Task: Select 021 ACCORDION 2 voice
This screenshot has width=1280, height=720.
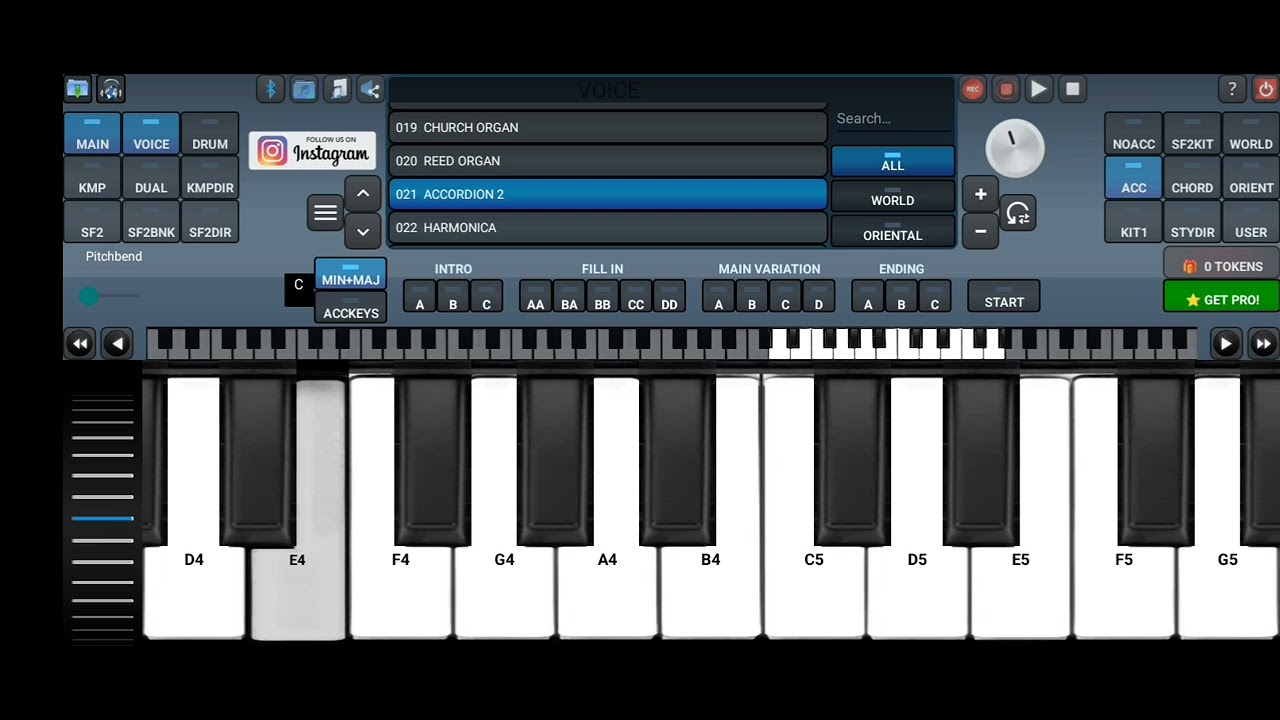Action: (608, 194)
